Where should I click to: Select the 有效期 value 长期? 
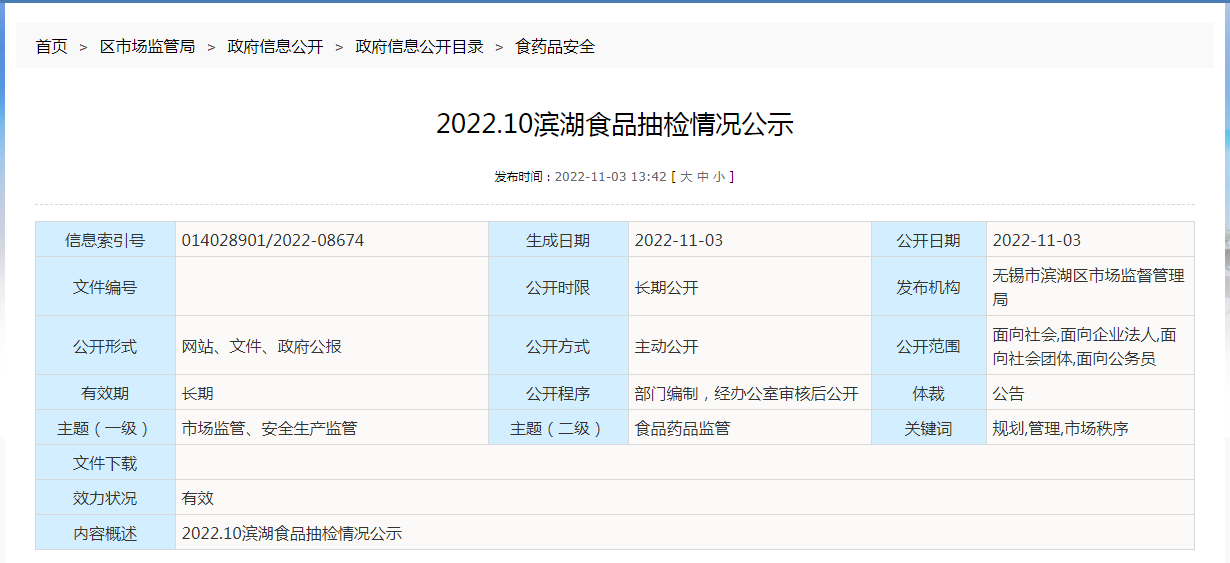pos(197,393)
